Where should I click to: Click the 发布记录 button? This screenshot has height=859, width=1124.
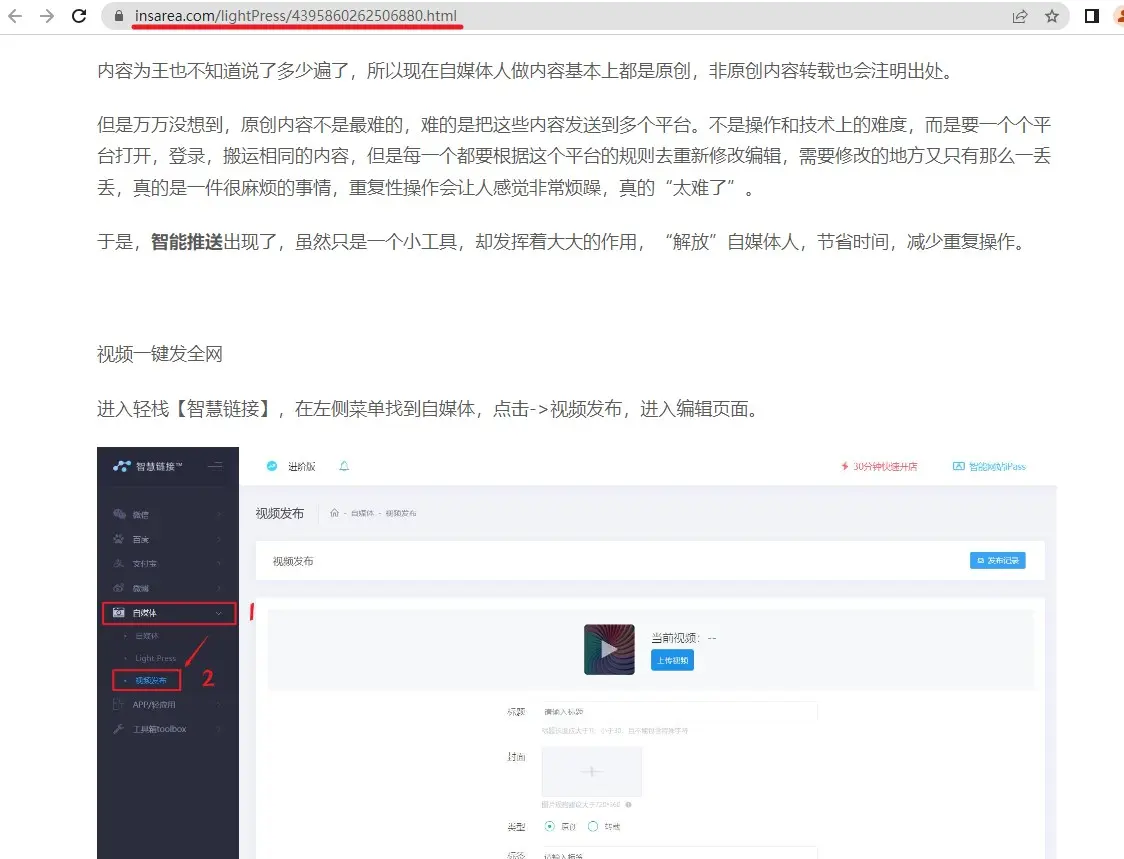tap(997, 561)
